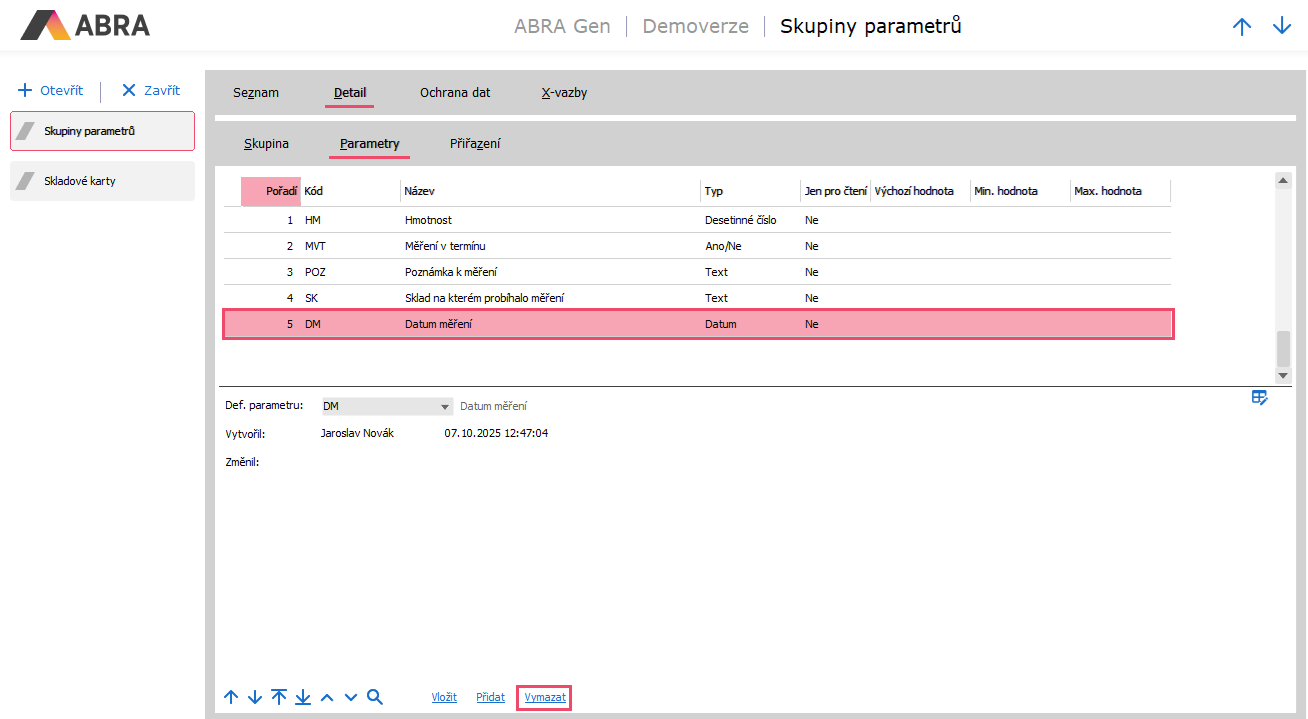
Task: Click the up arrow icon in the header
Action: point(1242,27)
